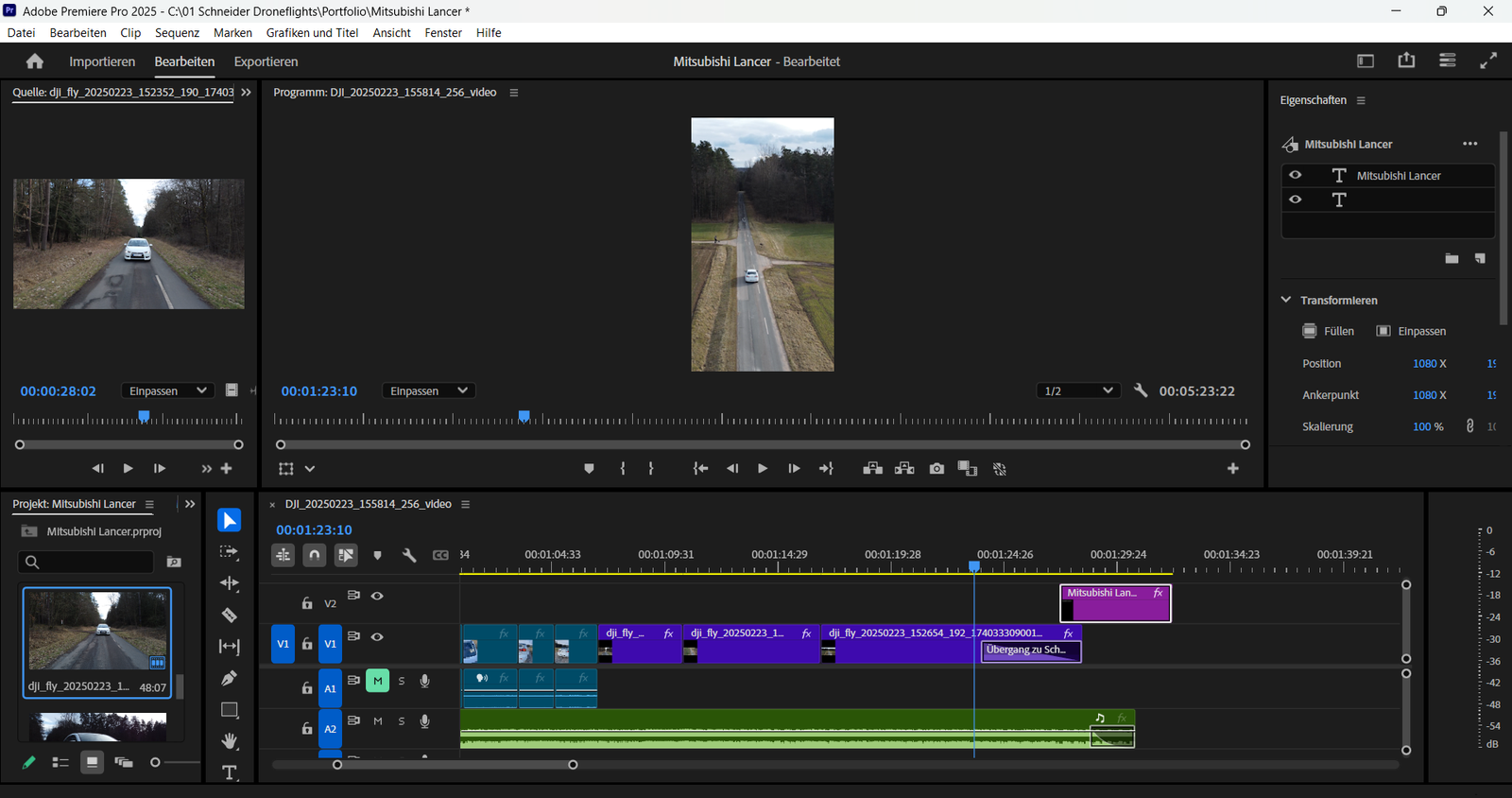This screenshot has width=1512, height=798.
Task: Open the Sequenz menu
Action: click(177, 32)
